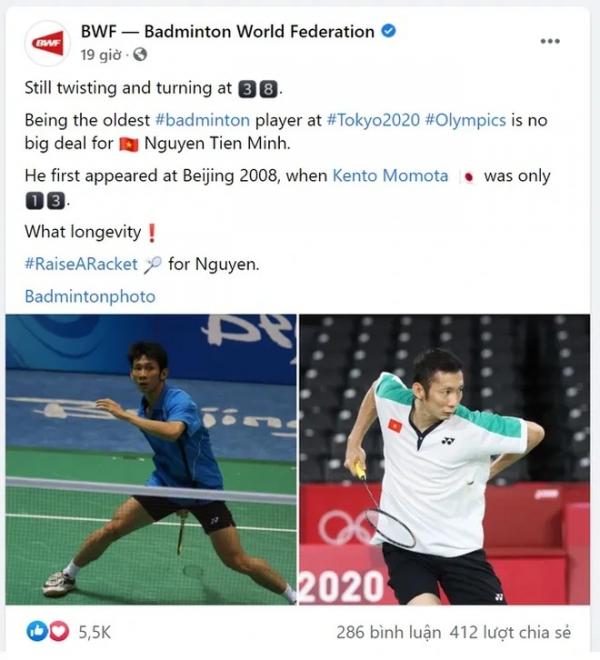This screenshot has height=660, width=600.
Task: Click the blue Like reaction icon
Action: pos(37,631)
